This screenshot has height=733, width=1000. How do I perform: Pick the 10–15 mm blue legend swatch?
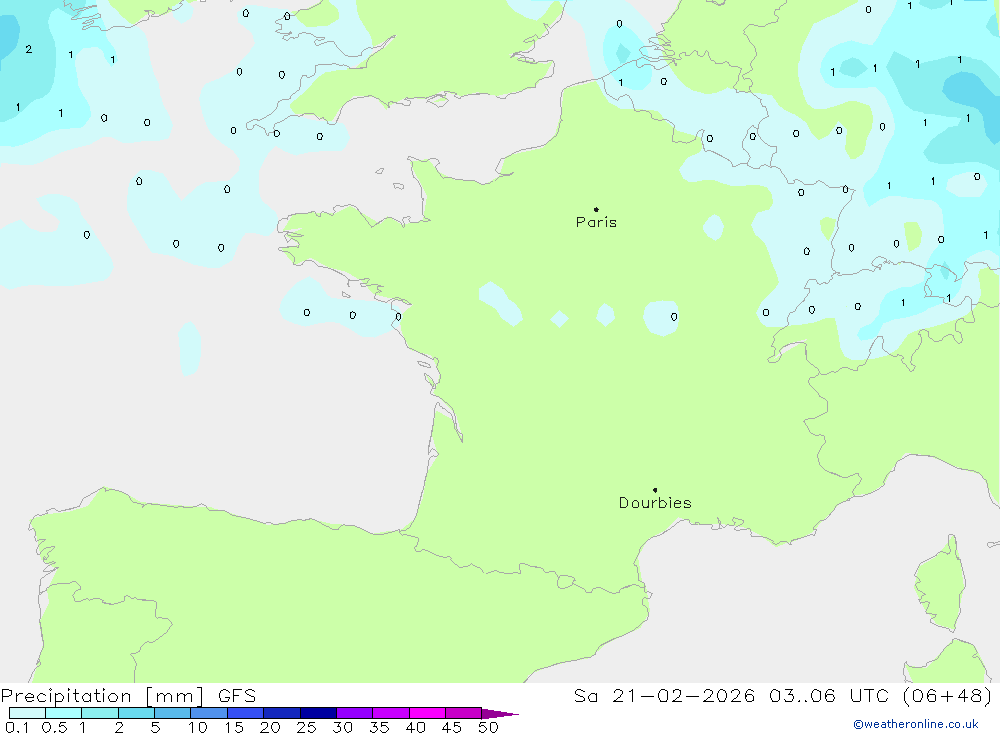pos(209,713)
